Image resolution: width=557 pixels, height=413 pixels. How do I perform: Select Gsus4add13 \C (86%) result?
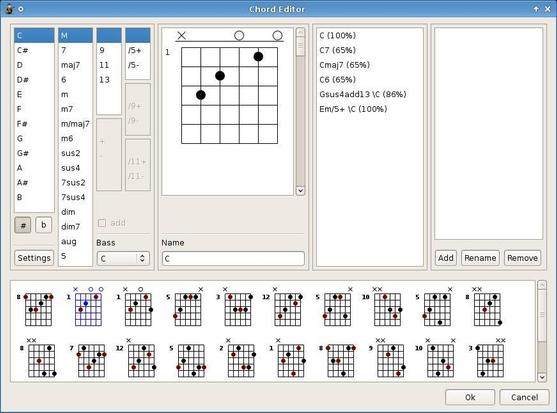pyautogui.click(x=370, y=94)
